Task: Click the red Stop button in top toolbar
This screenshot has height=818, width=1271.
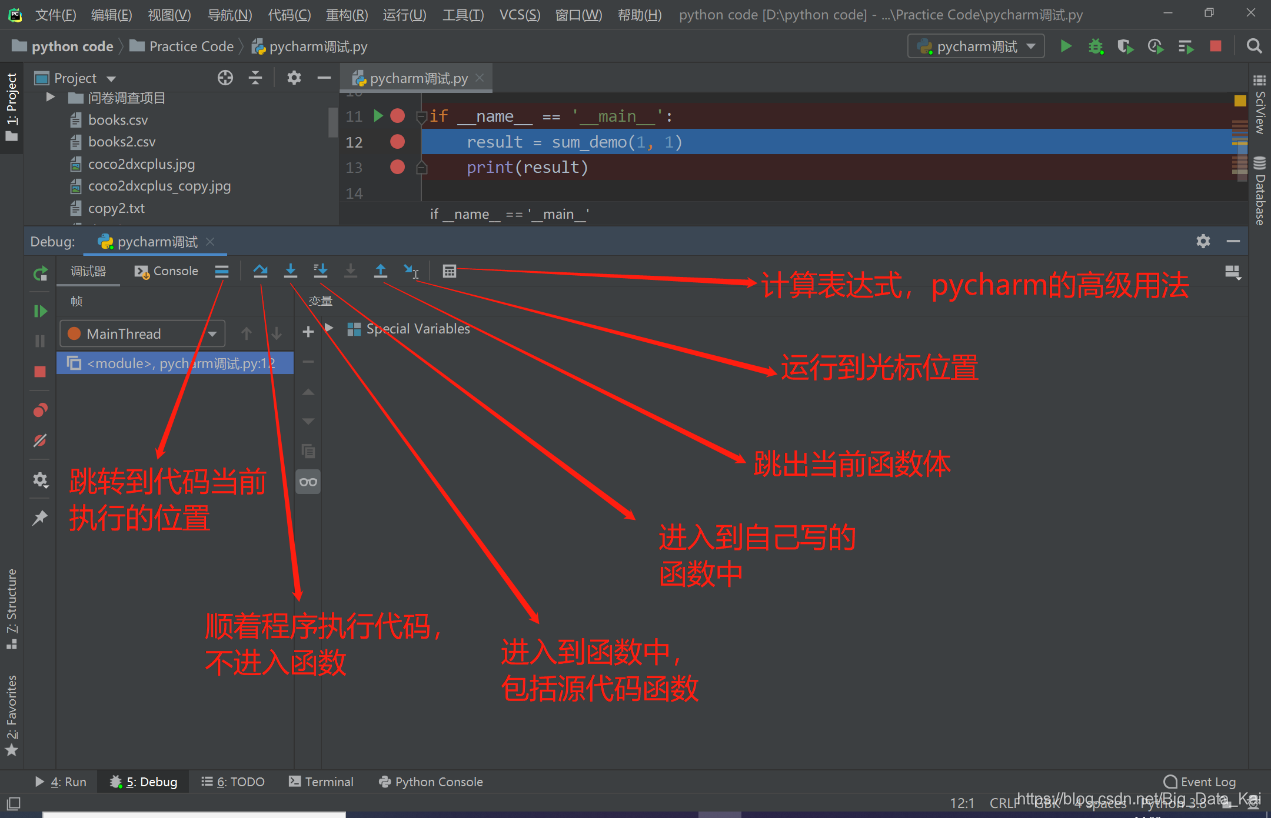Action: click(x=1216, y=46)
